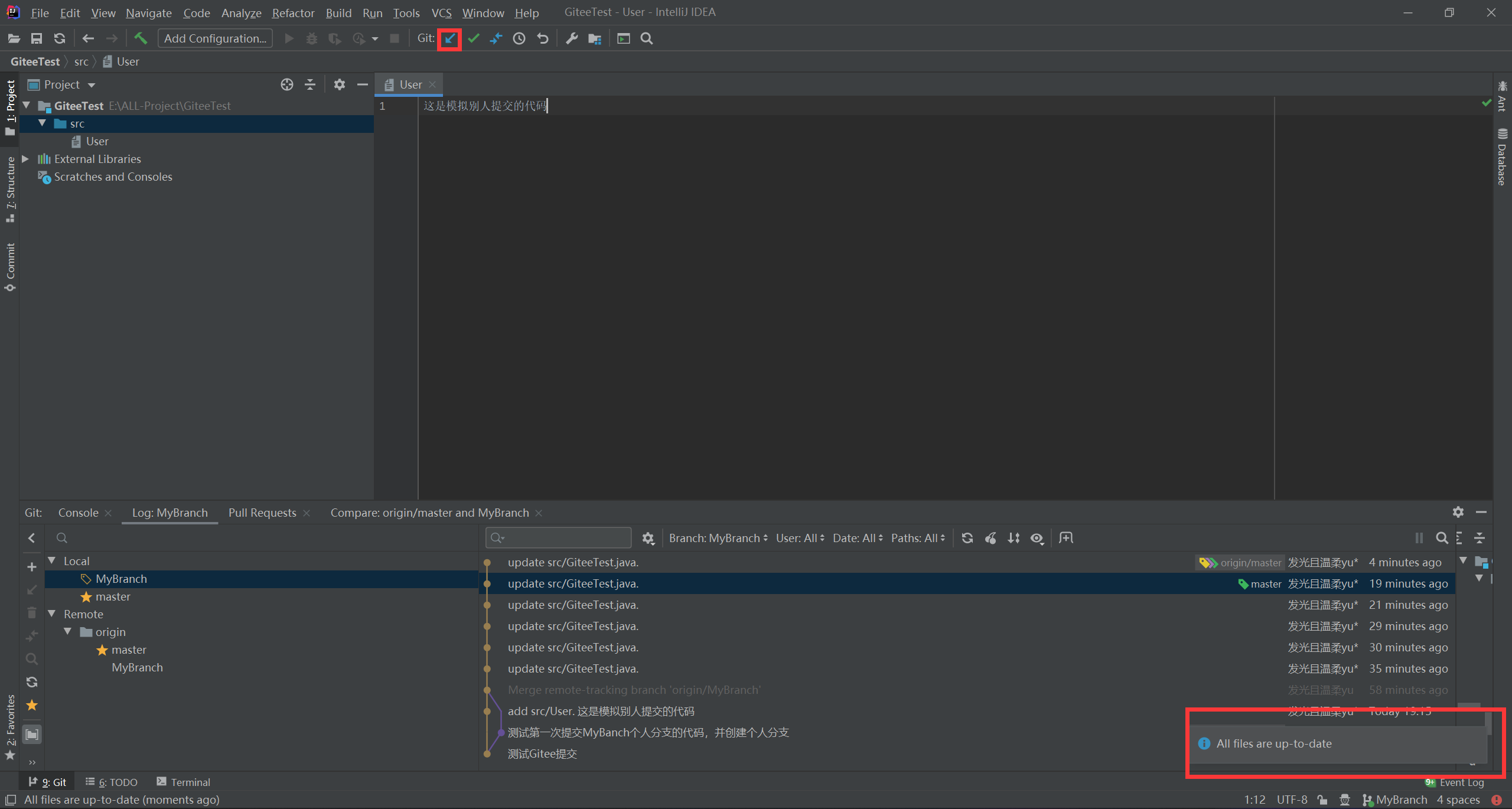Toggle the lock read-only icon in status bar

tap(1322, 800)
